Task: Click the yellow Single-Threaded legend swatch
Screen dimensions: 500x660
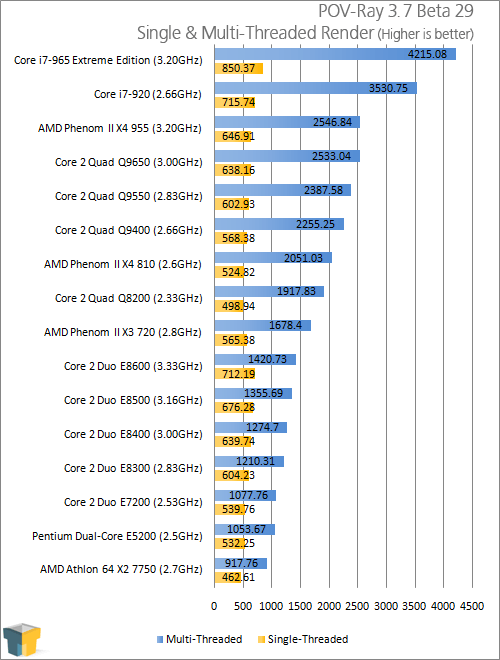Action: (x=261, y=639)
